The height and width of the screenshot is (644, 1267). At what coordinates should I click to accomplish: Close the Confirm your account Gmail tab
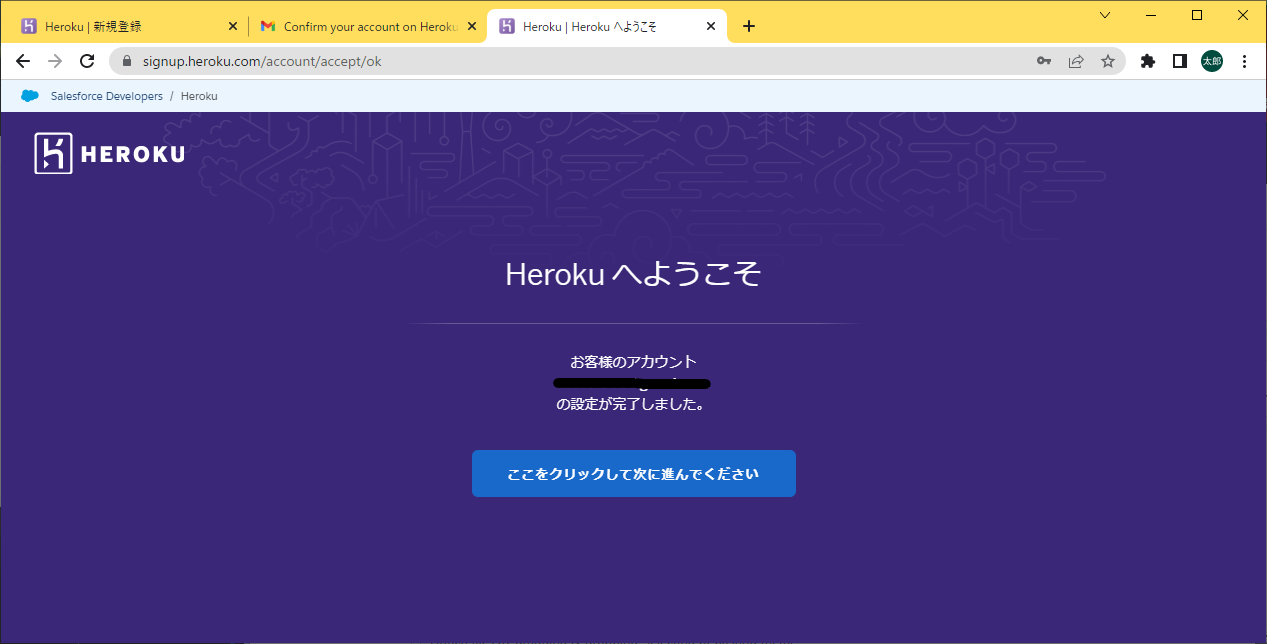(x=470, y=26)
